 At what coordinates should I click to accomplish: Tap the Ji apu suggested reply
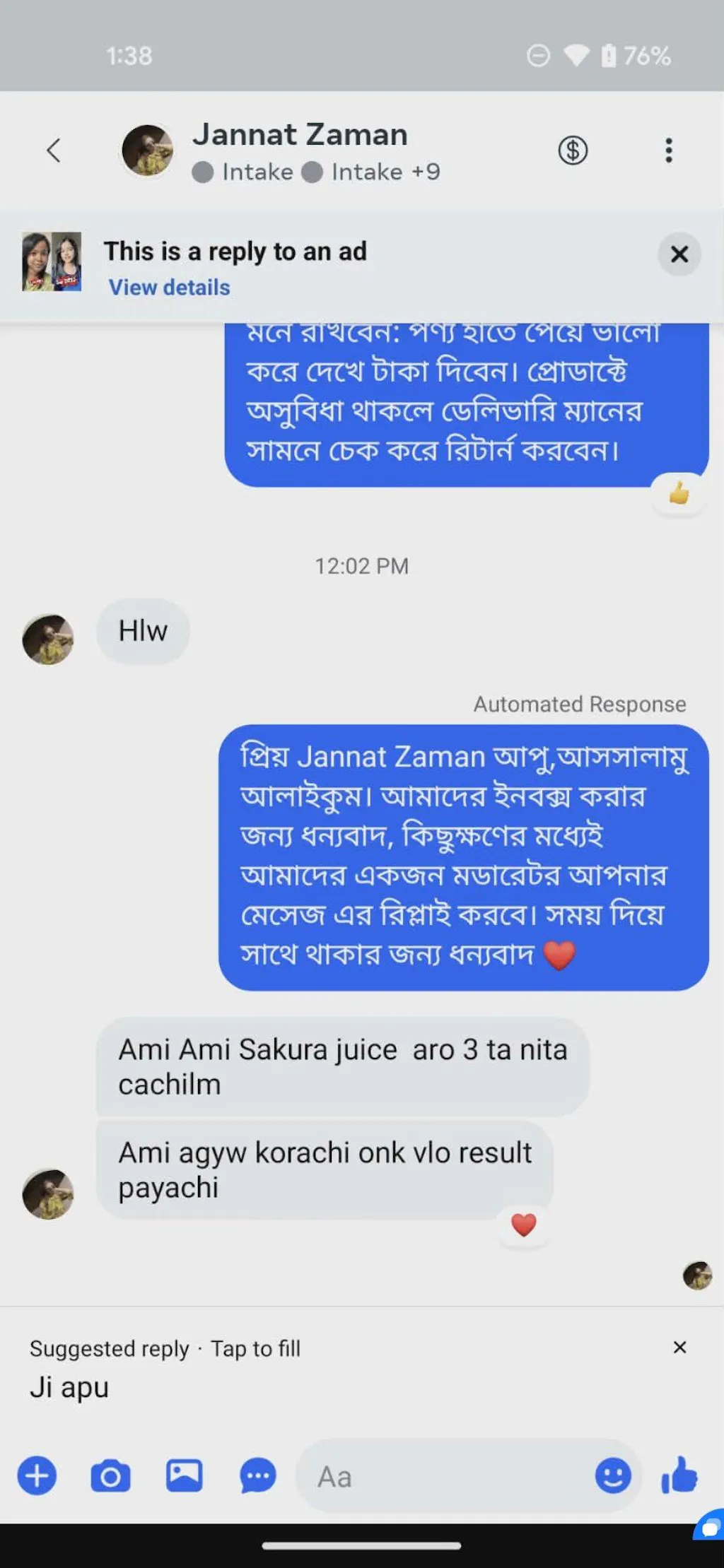pos(69,1387)
